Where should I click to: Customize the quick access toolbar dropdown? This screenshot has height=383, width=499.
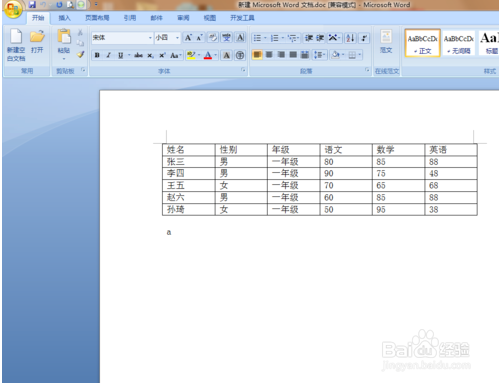(96, 4)
